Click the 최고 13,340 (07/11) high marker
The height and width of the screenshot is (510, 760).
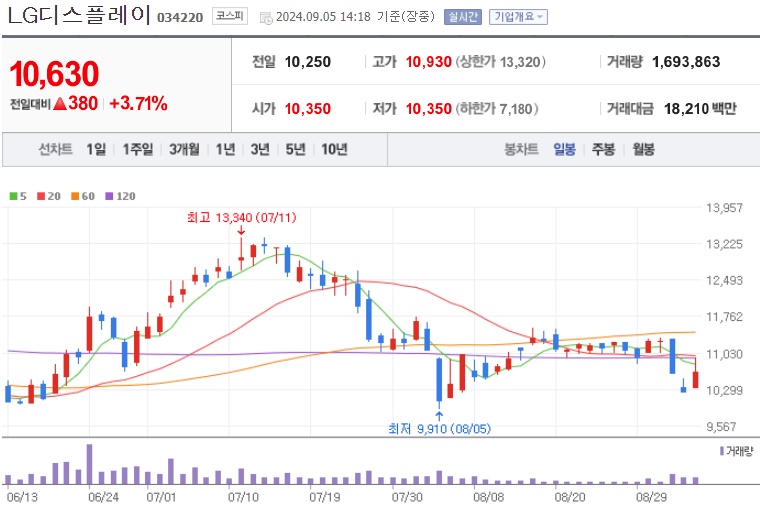242,218
